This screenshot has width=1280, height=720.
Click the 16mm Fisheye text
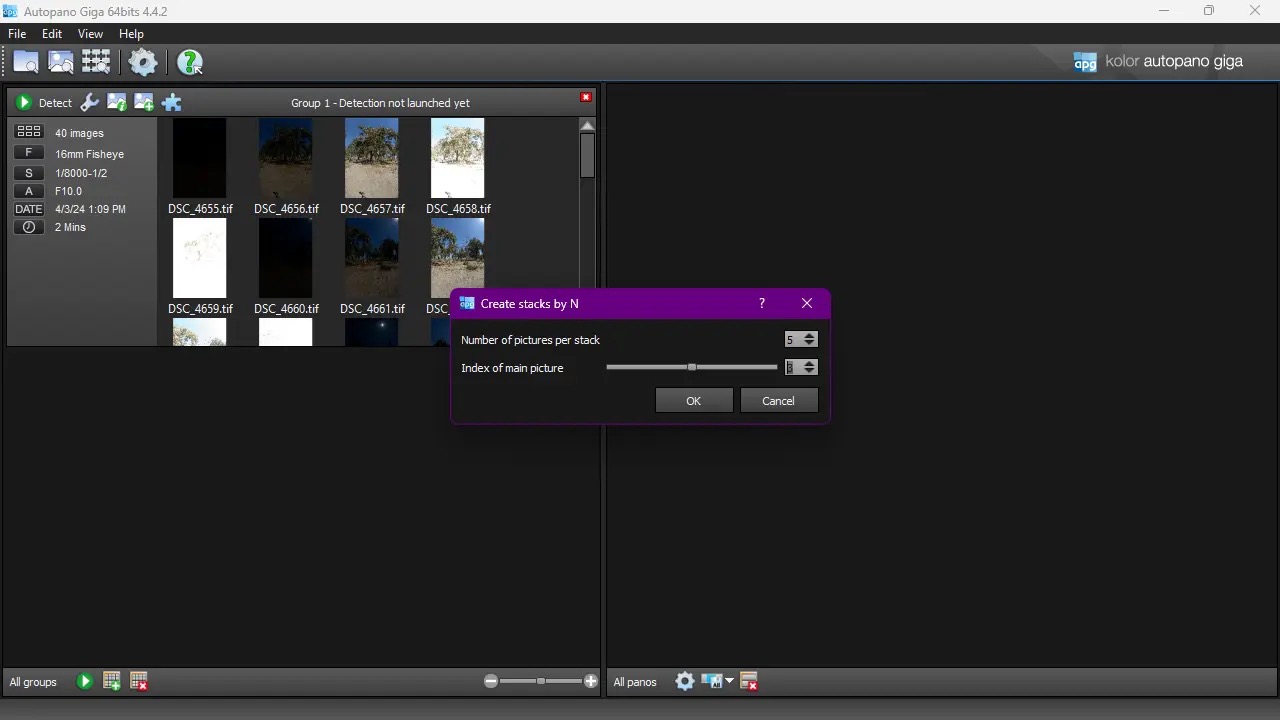90,155
